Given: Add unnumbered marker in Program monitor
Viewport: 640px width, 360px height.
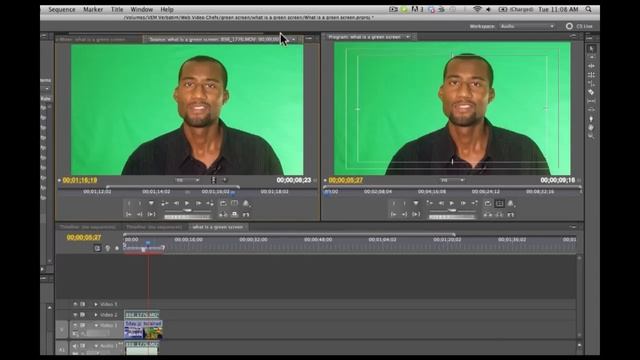Looking at the screenshot, I should tap(416, 203).
